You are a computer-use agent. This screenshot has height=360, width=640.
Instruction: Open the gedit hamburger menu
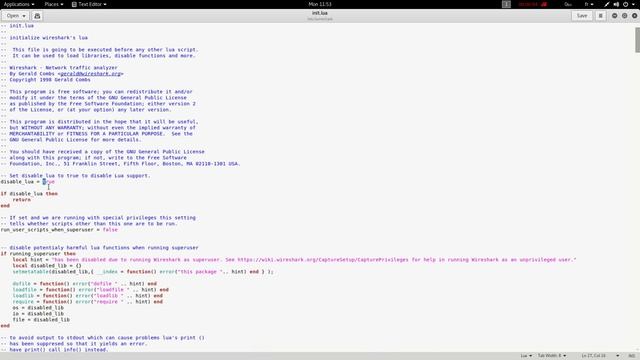(600, 16)
